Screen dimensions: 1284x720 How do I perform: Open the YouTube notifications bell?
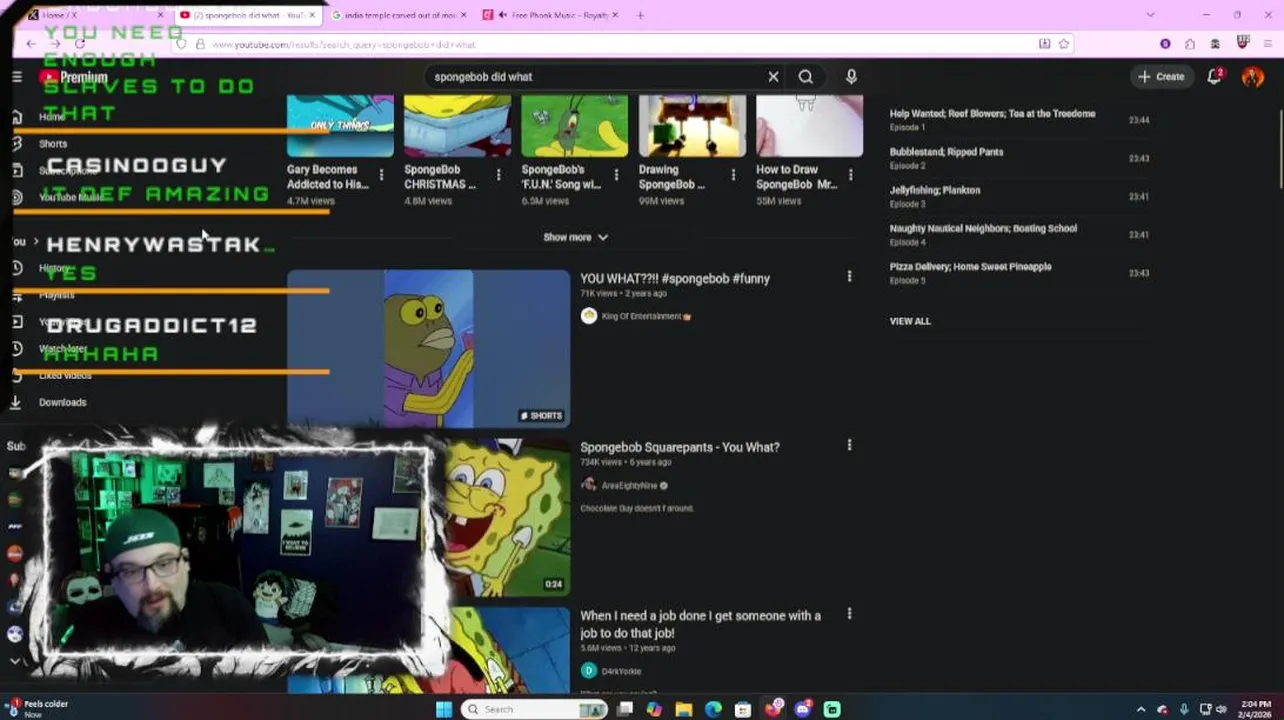[x=1214, y=77]
